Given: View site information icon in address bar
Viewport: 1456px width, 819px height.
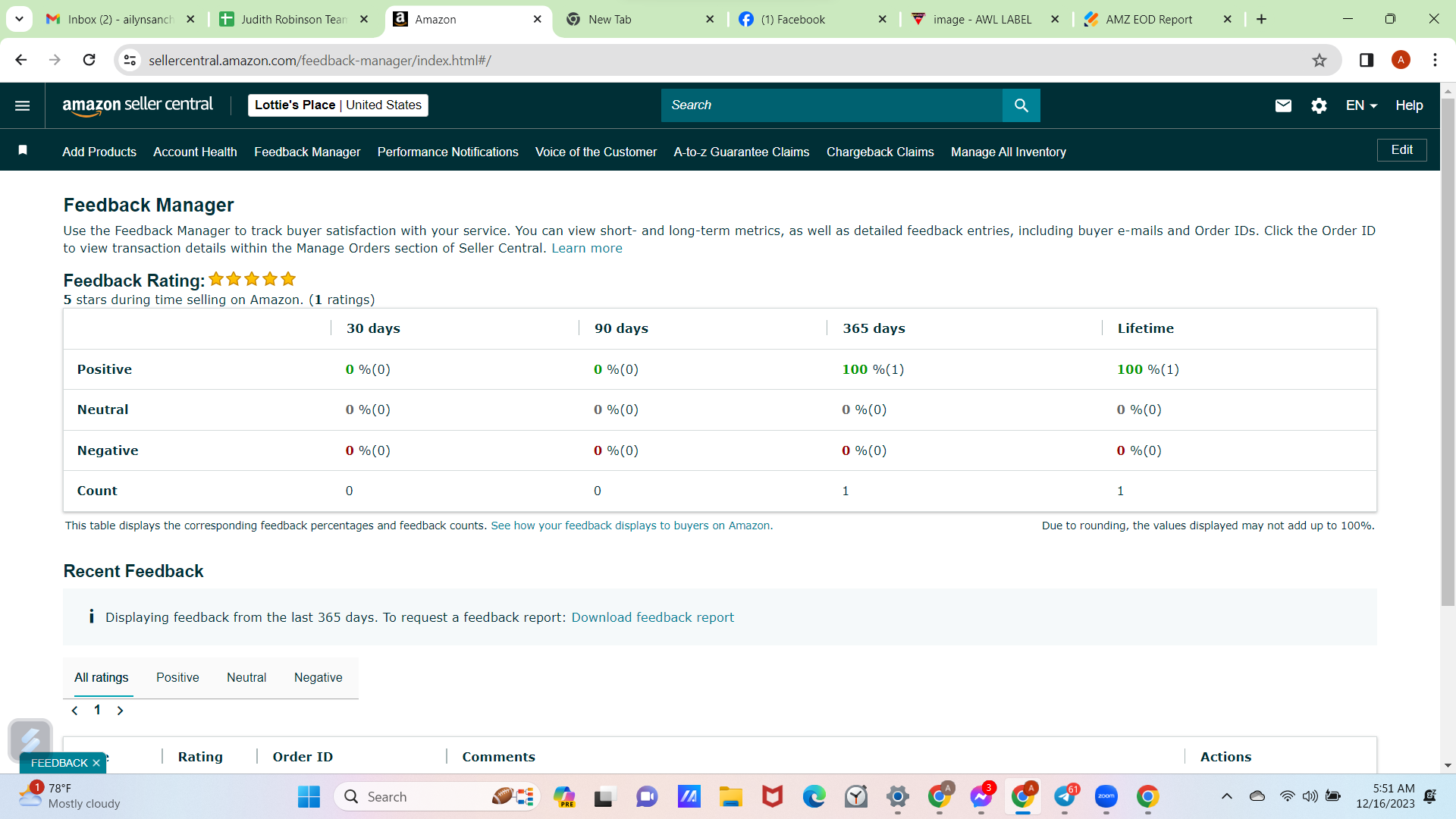Looking at the screenshot, I should [x=130, y=61].
